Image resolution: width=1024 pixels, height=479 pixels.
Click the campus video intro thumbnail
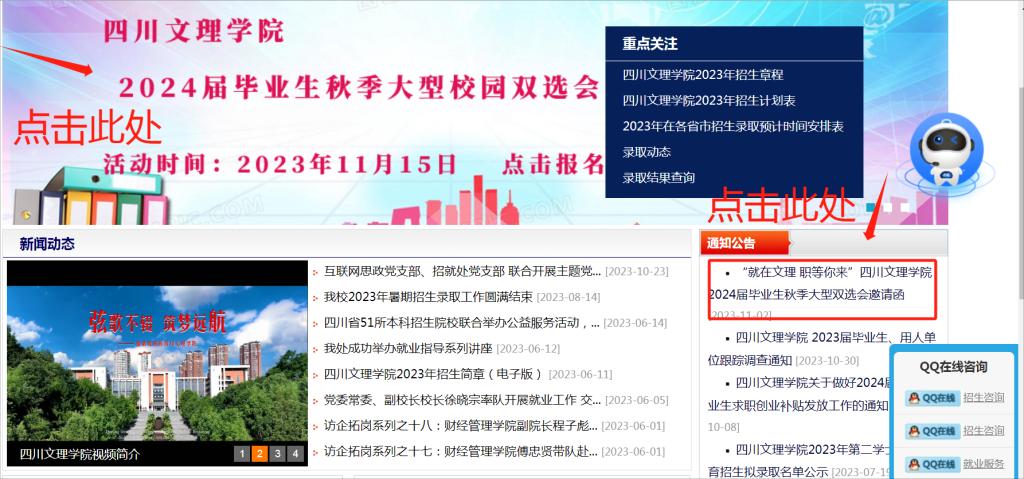click(157, 363)
